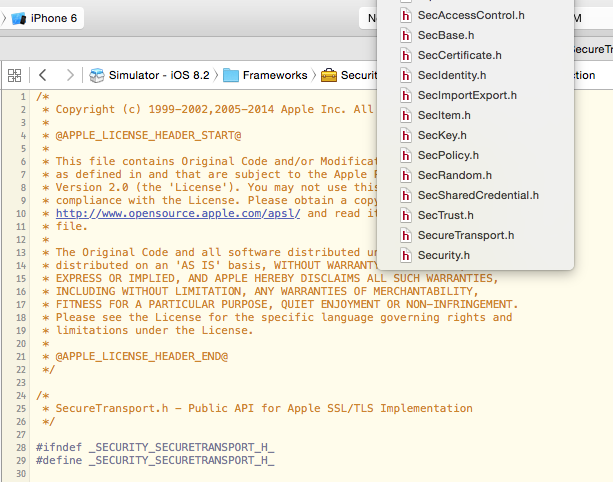This screenshot has height=482, width=613.
Task: Go forward with the right arrow
Action: (x=70, y=75)
